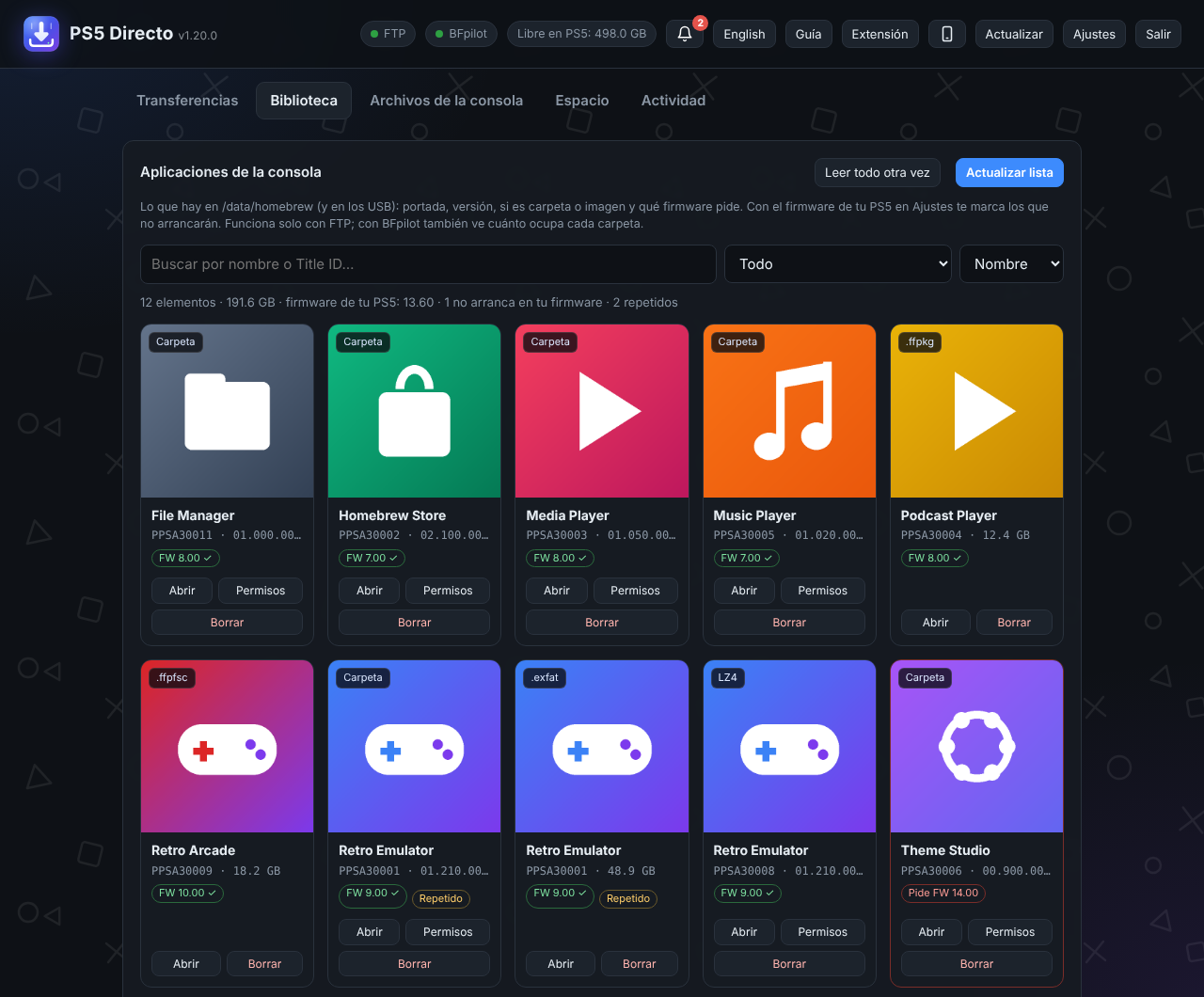Open Ajustes settings

click(1094, 34)
